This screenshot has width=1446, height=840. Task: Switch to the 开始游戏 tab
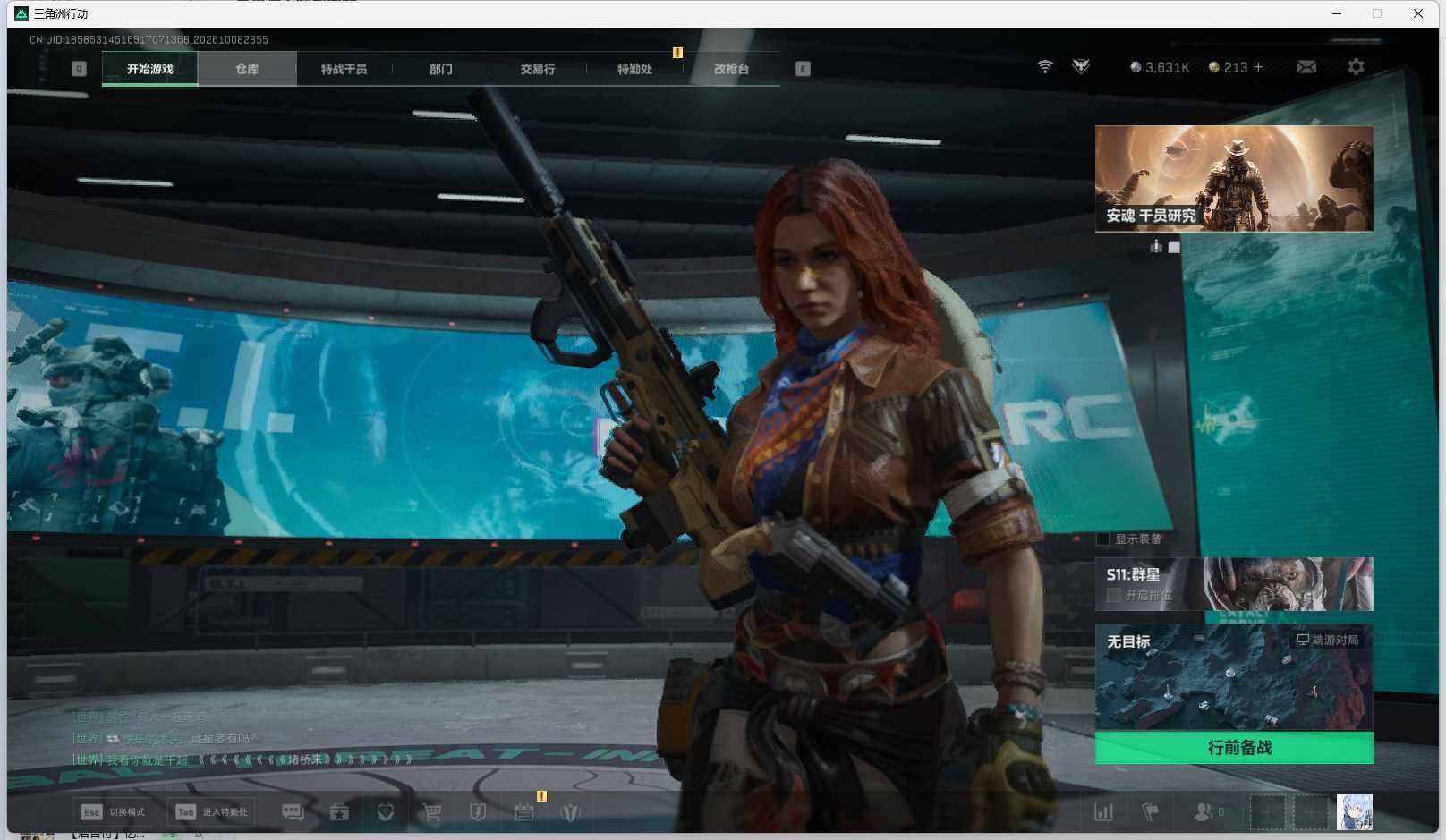(x=150, y=69)
